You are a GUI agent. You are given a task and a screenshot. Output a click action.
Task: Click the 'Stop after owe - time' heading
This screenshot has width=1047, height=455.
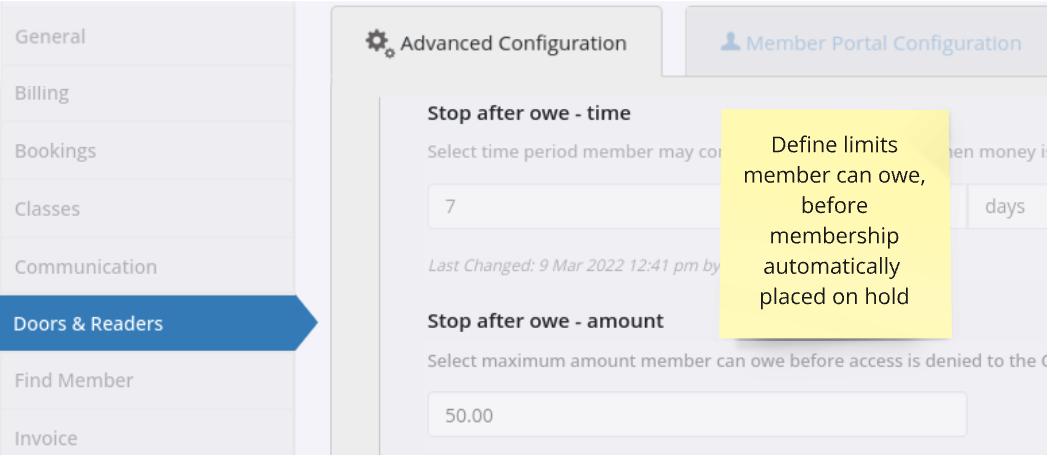pos(529,113)
